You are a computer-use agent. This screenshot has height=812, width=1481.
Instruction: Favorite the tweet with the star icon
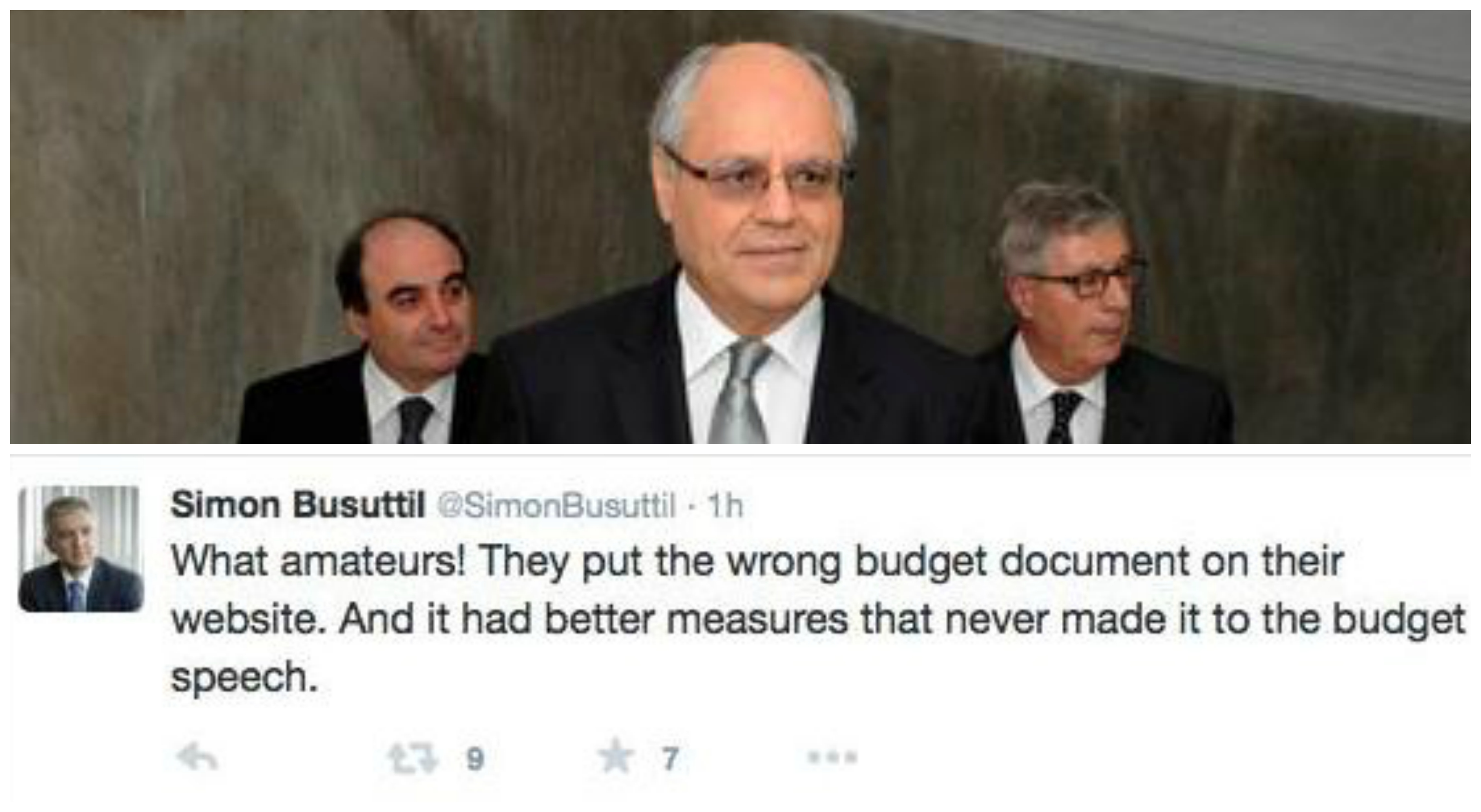[617, 758]
